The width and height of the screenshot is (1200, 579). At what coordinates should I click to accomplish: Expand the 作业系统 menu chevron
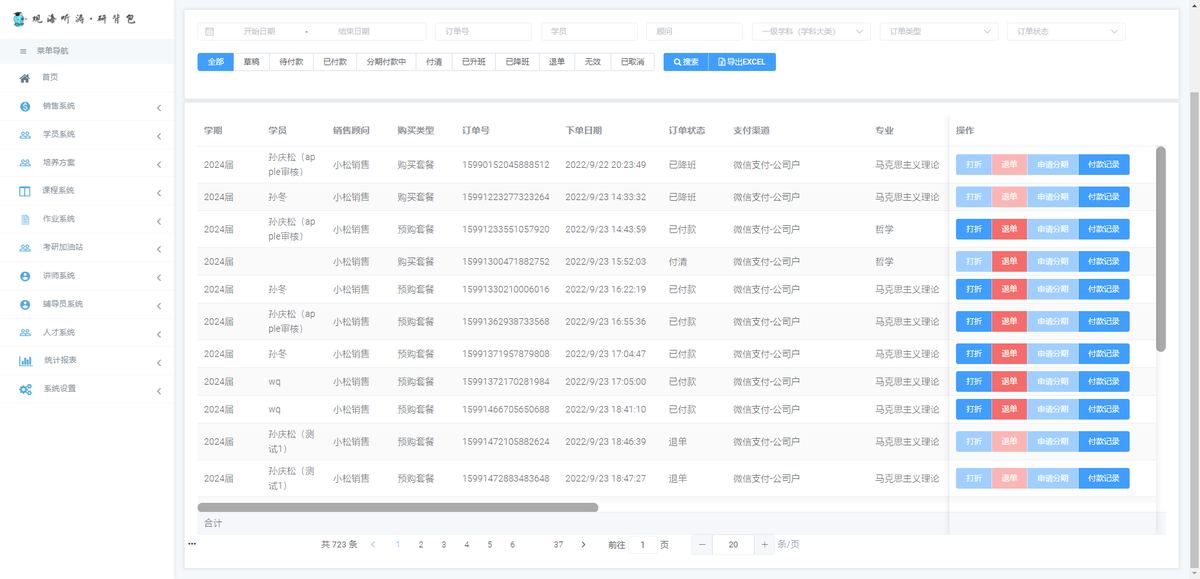pos(159,219)
